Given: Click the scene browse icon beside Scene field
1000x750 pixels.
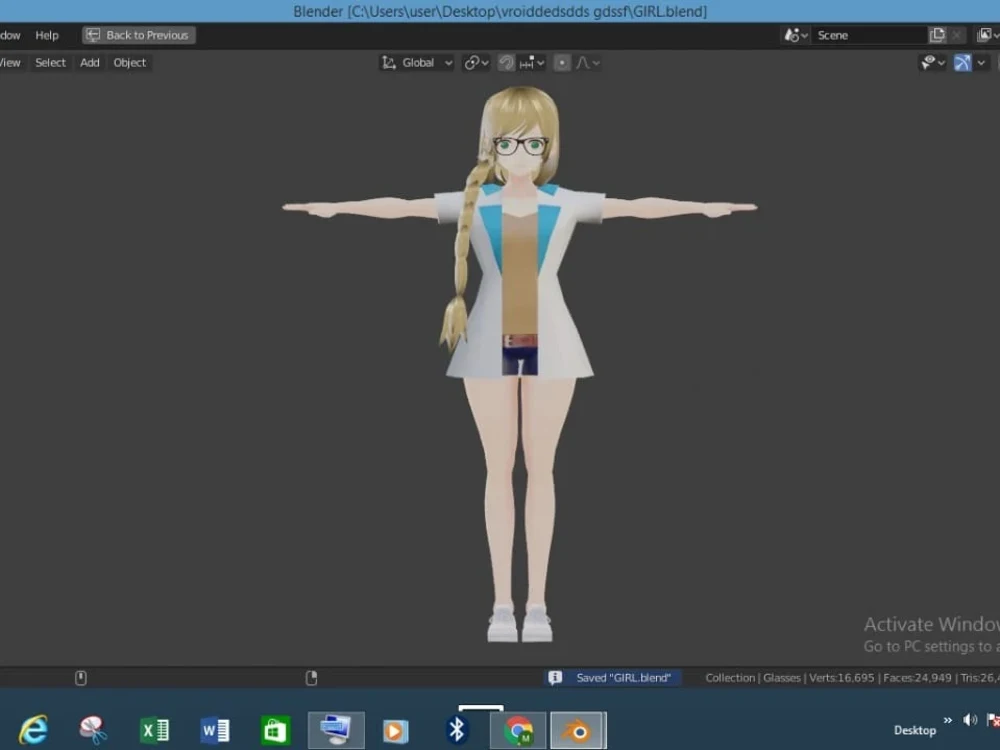Looking at the screenshot, I should [793, 35].
